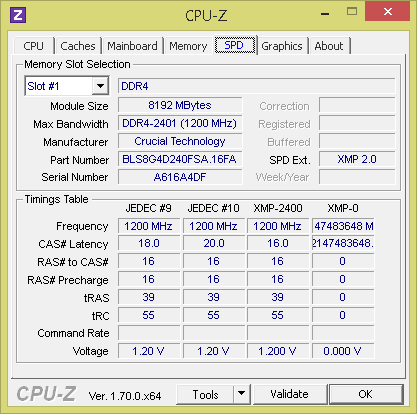Open the Tools dropdown arrow menu
The image size is (417, 414).
coord(242,394)
